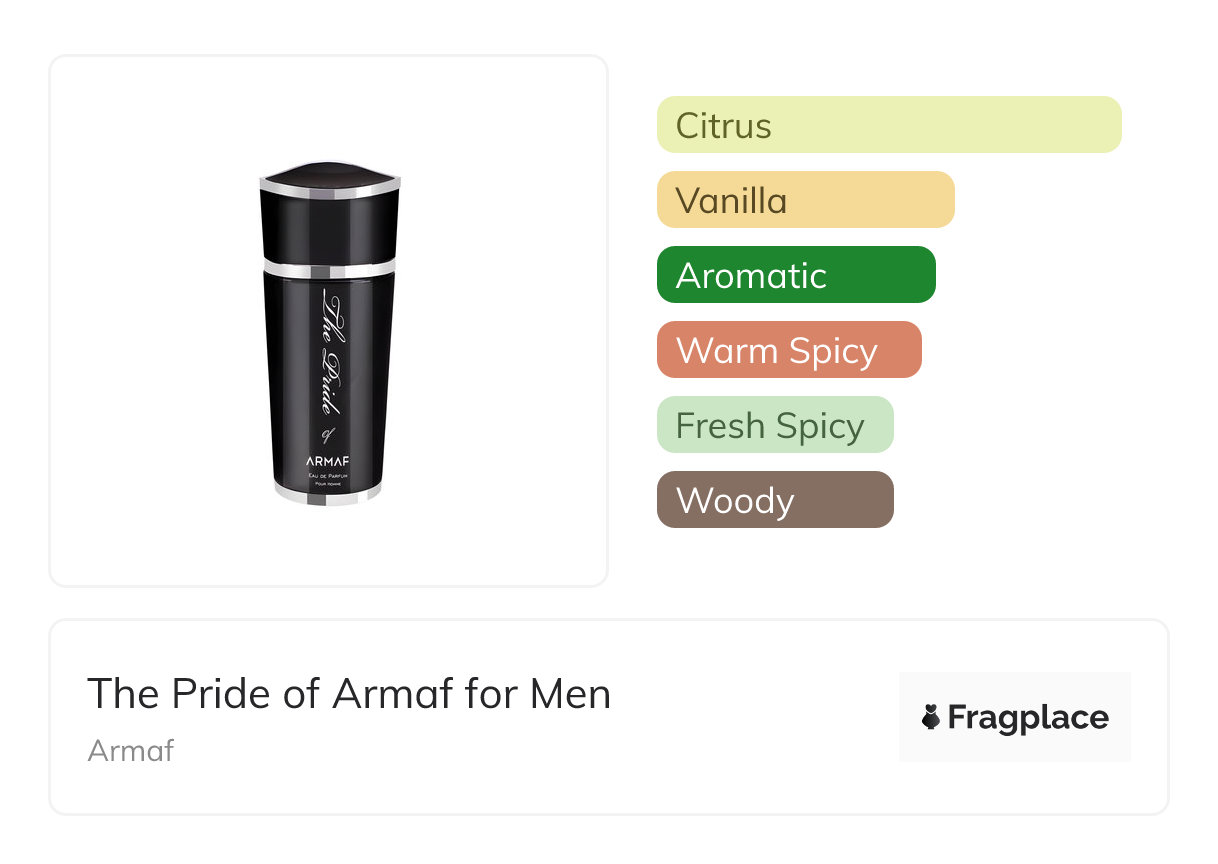Viewport: 1218px width, 864px height.
Task: Click the Fragplace brand name text
Action: 1028,717
